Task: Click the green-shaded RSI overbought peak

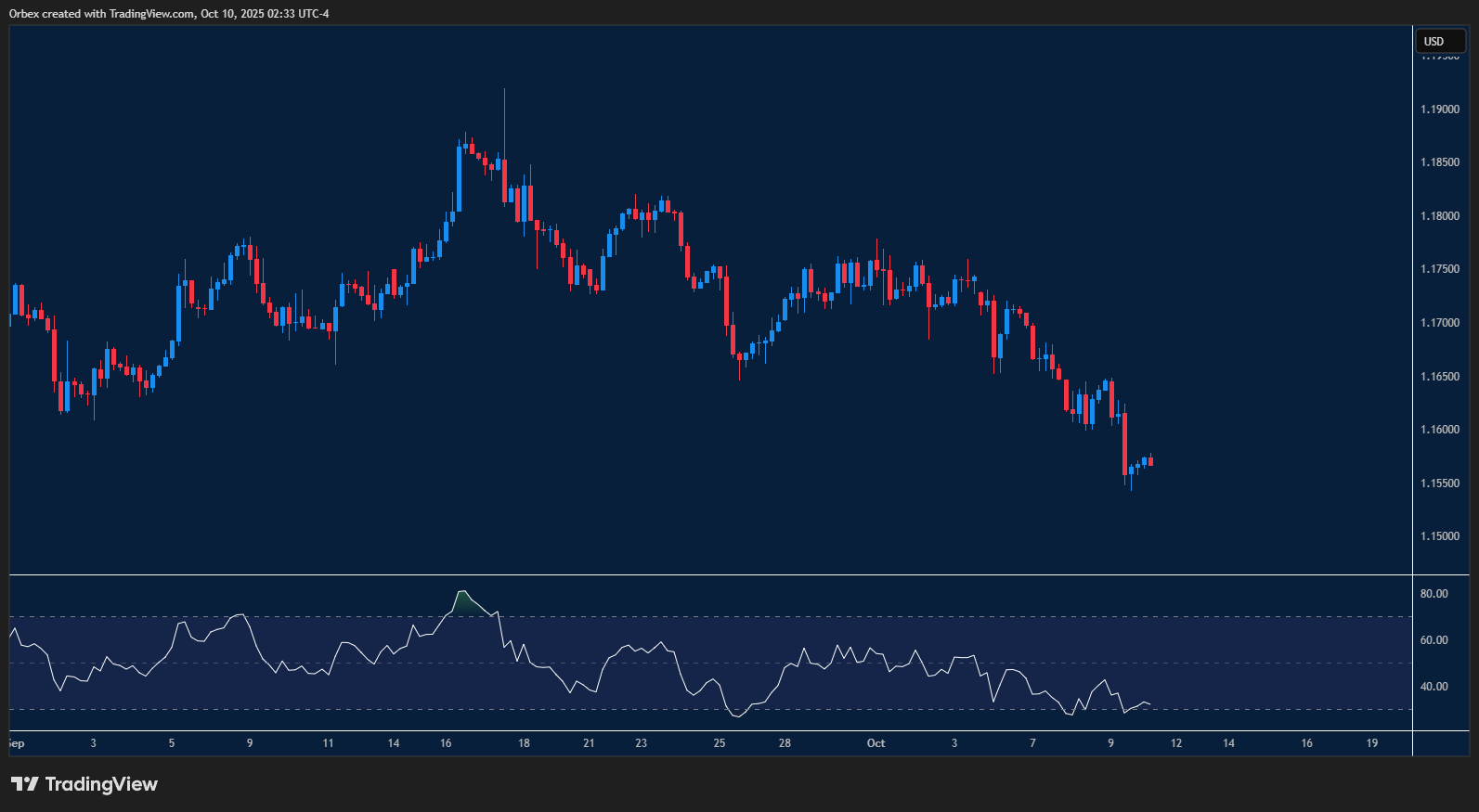Action: pyautogui.click(x=464, y=600)
